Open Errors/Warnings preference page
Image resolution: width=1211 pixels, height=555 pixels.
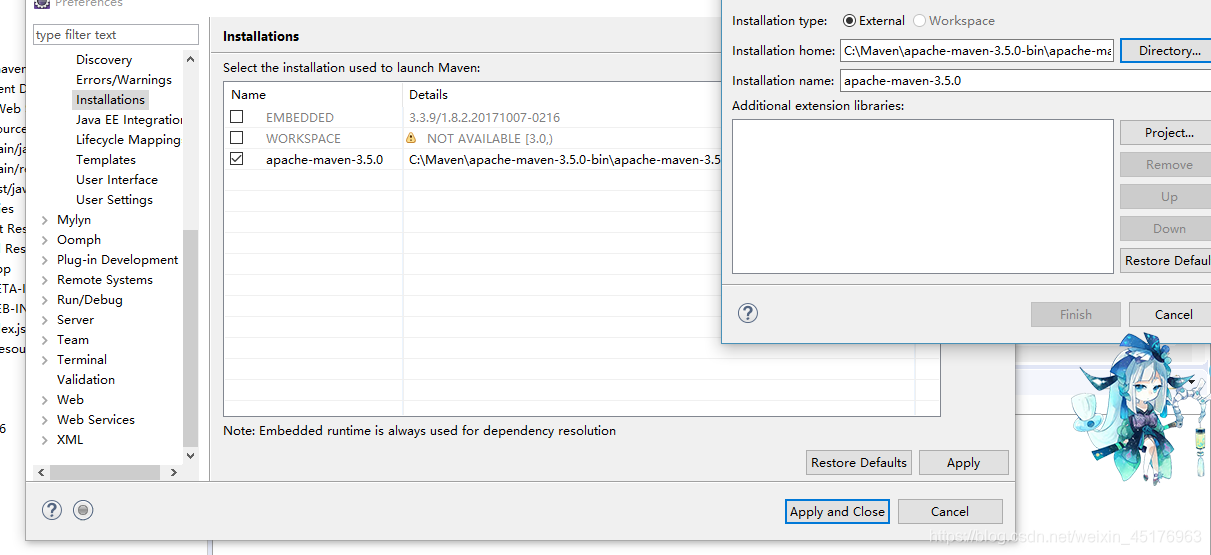click(124, 80)
